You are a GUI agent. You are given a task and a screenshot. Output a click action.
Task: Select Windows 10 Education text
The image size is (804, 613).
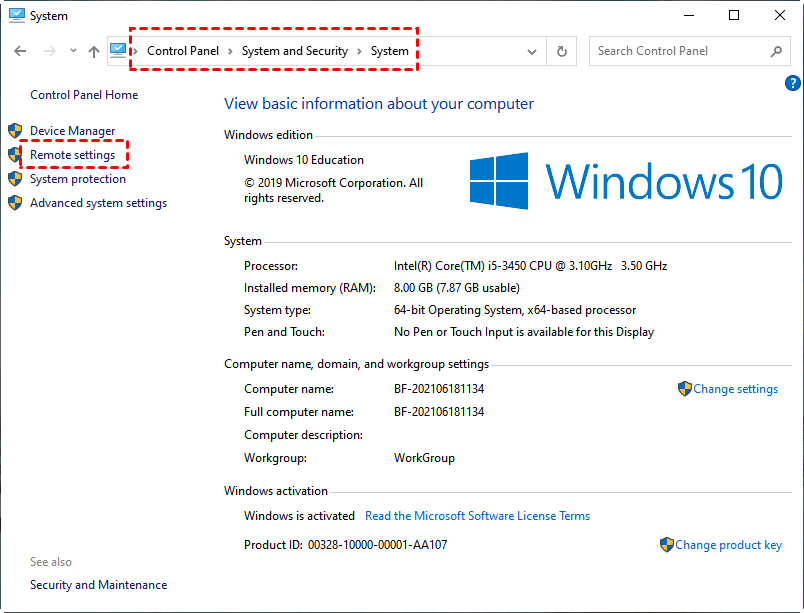click(x=304, y=160)
